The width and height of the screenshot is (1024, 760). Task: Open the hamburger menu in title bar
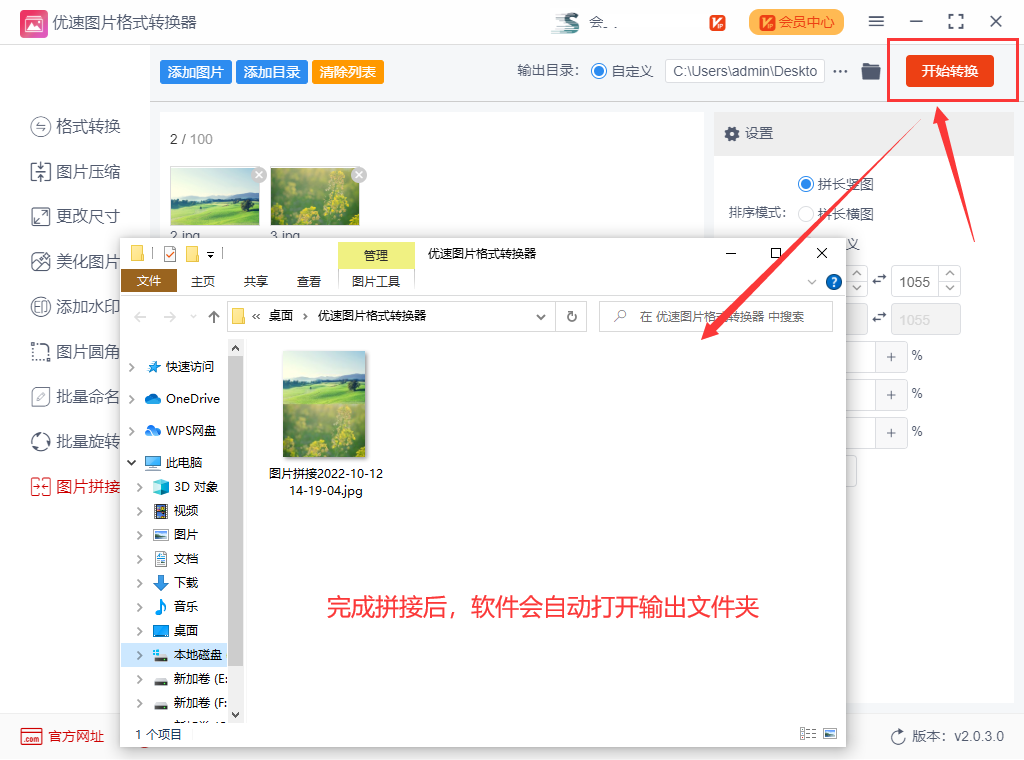coord(876,21)
